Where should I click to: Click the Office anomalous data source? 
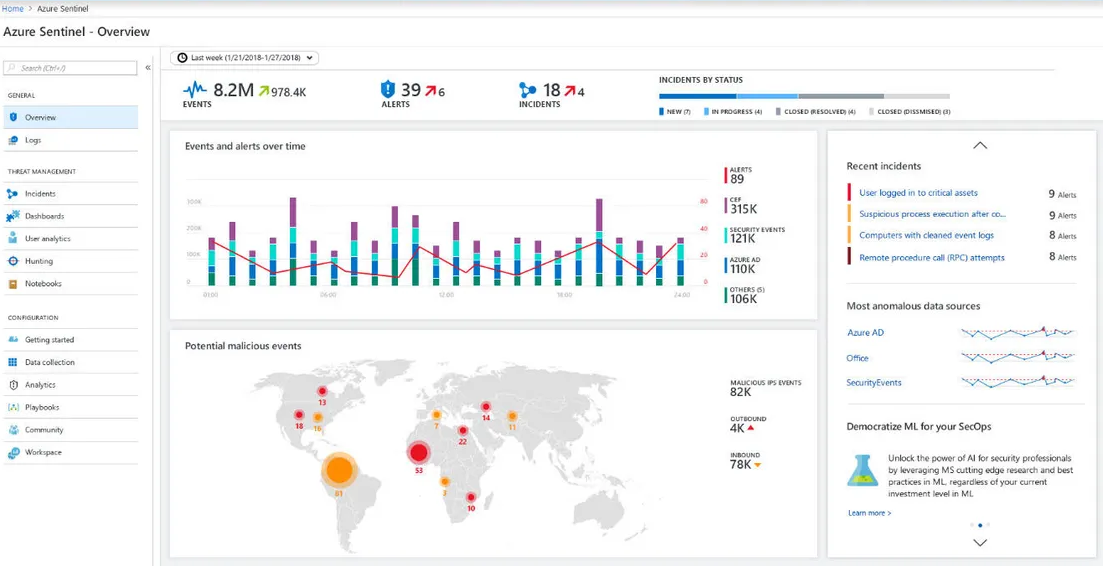(x=857, y=358)
